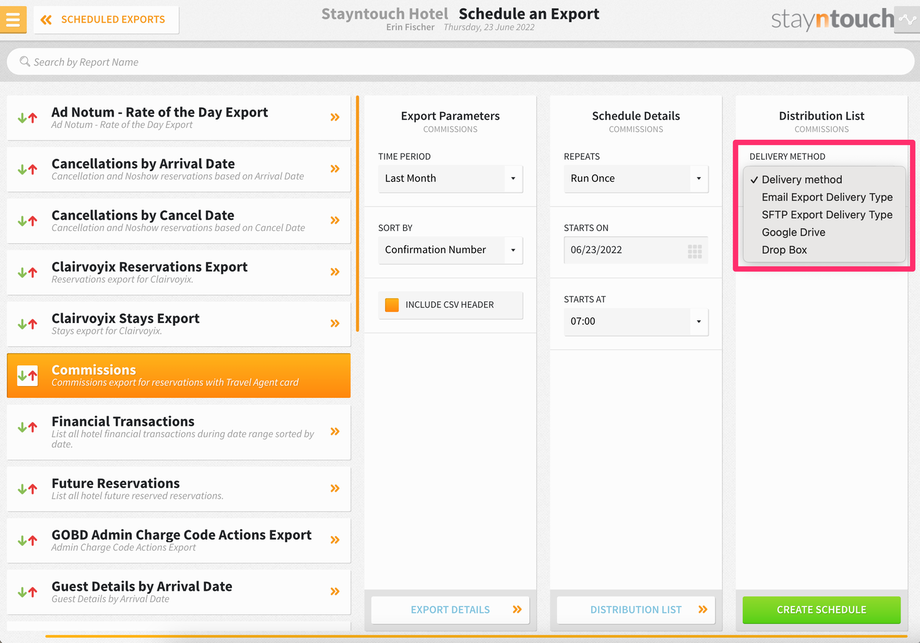
Task: Click the activity pulse icon beside logo
Action: pos(907,19)
